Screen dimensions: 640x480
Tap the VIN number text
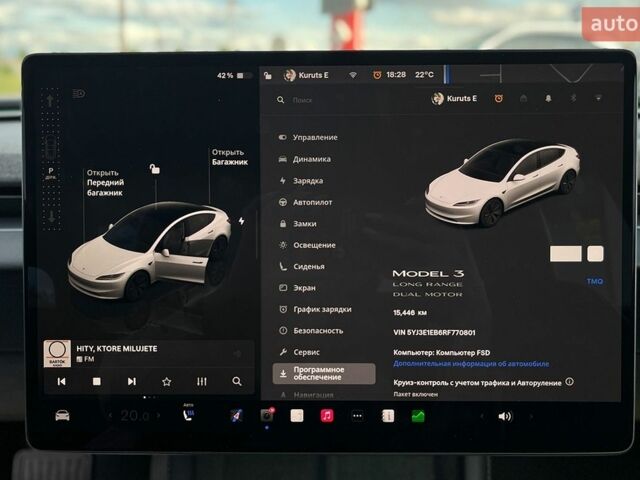tap(434, 333)
